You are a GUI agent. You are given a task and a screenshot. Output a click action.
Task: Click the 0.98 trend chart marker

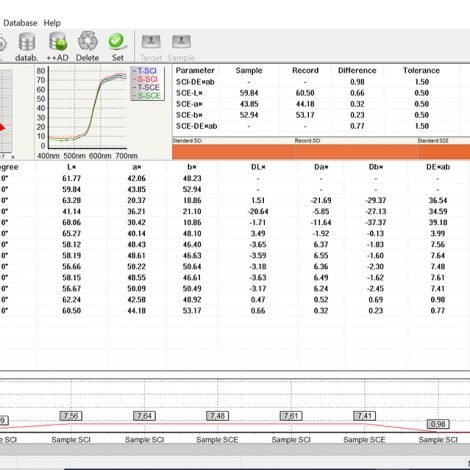click(x=438, y=424)
